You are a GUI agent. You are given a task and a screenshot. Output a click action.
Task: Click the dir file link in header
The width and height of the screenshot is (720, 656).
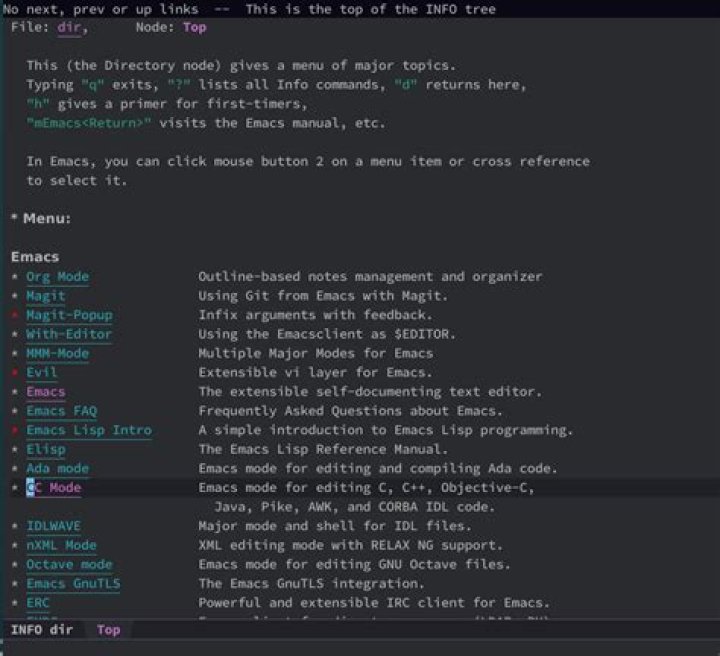point(69,28)
